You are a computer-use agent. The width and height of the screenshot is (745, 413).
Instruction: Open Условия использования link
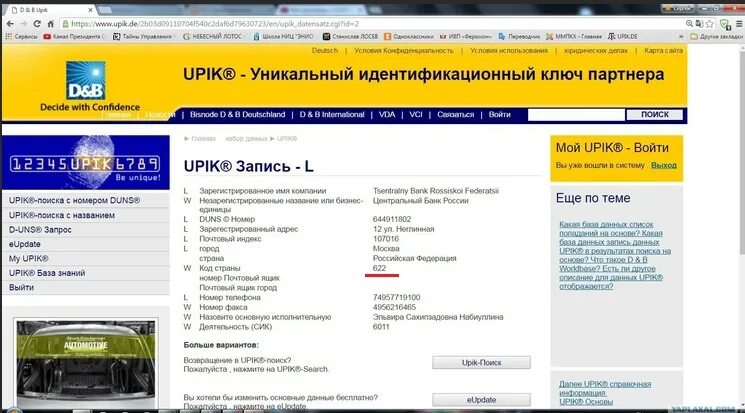509,50
